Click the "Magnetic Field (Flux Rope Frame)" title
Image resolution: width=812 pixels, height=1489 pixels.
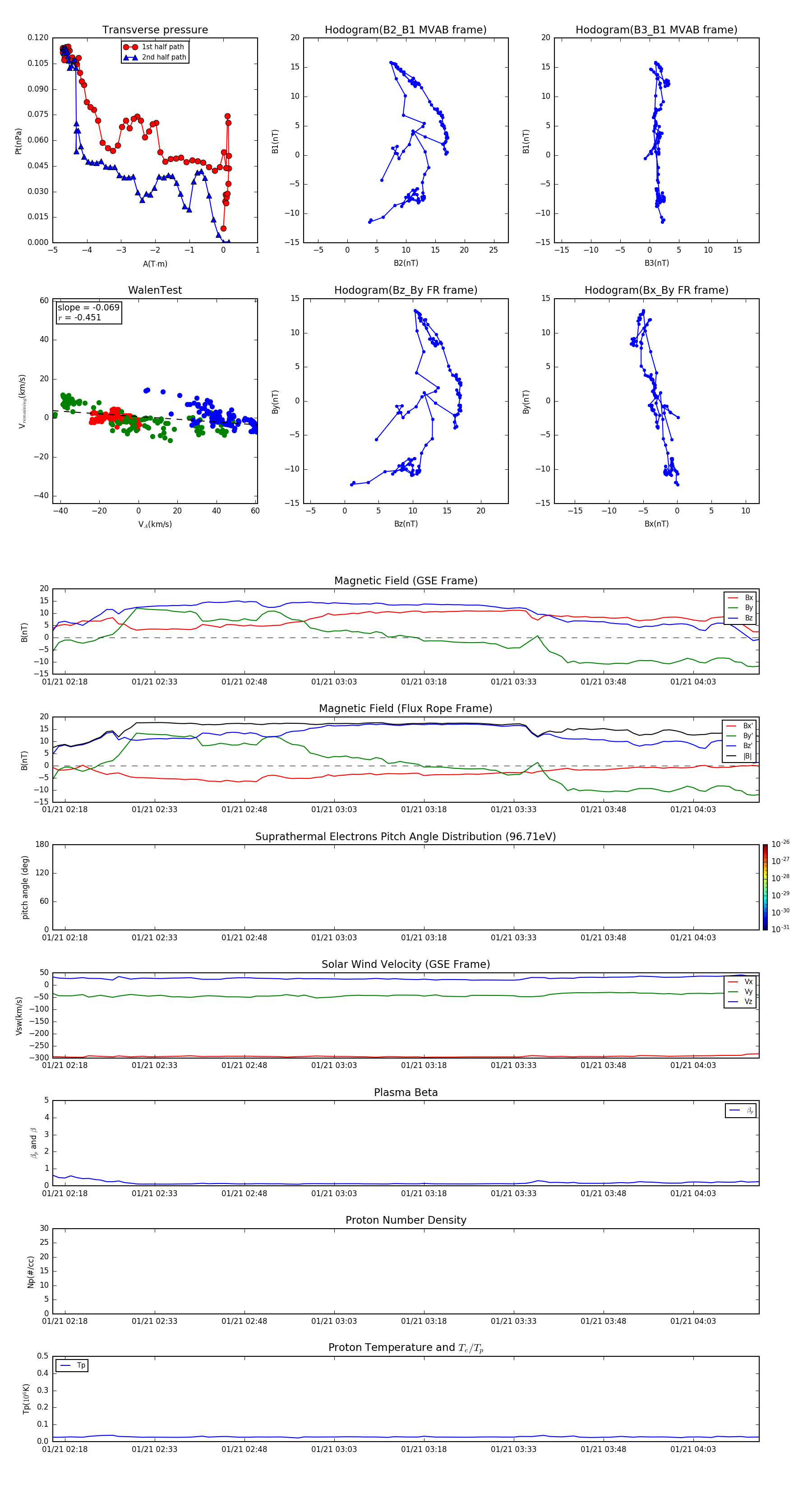pyautogui.click(x=406, y=709)
